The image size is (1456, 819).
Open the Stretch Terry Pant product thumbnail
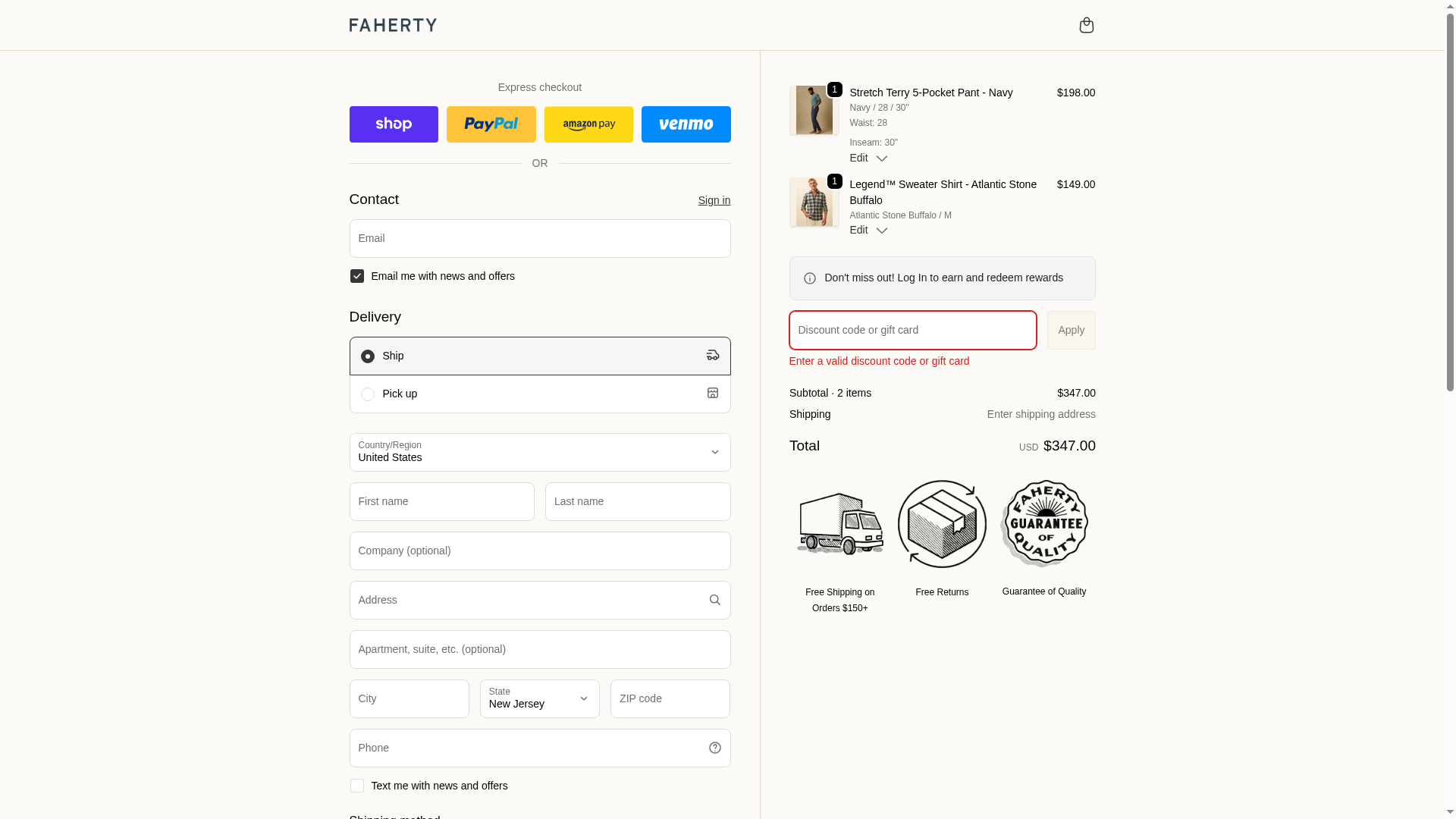[814, 110]
